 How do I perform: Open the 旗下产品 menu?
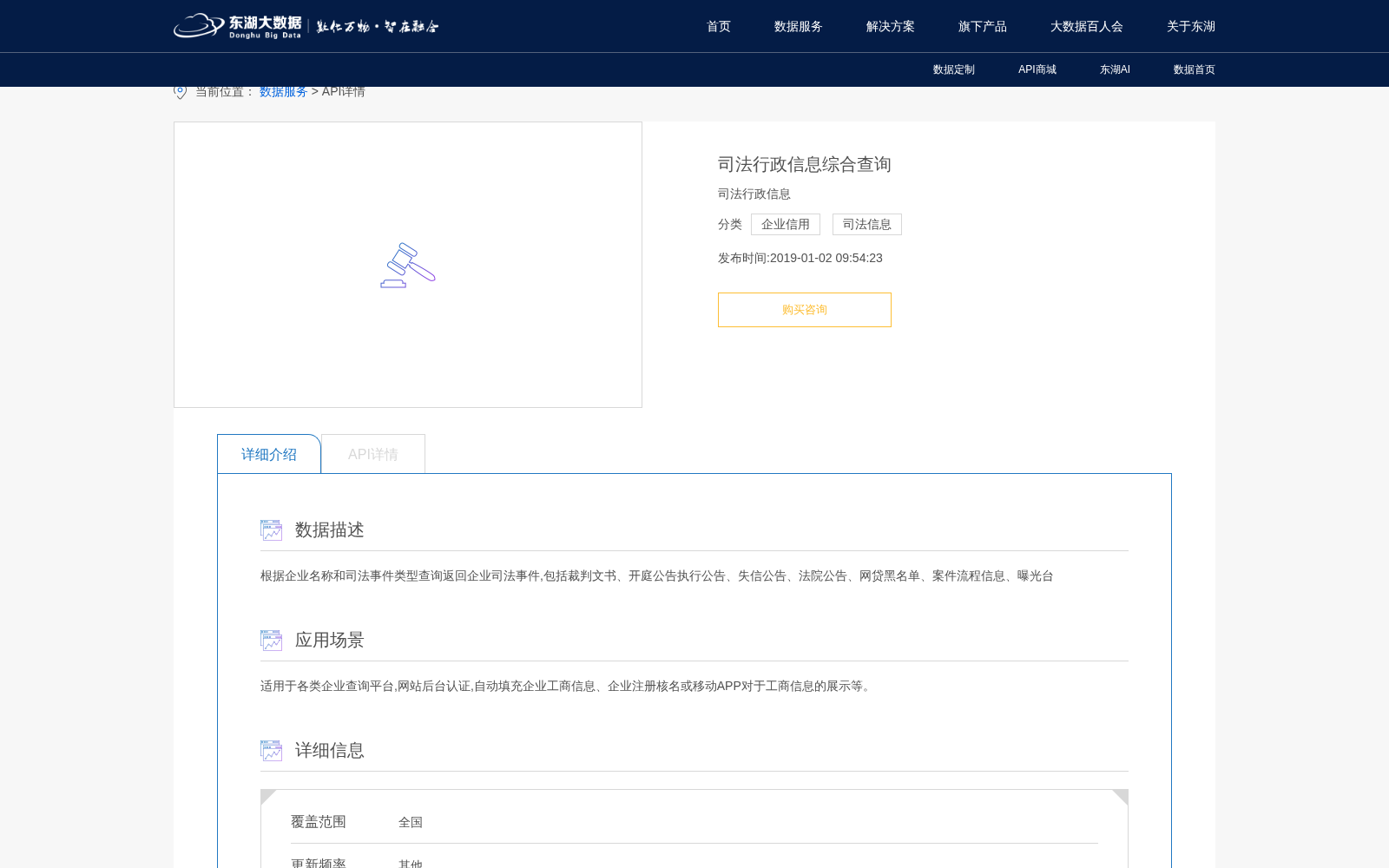(x=983, y=26)
